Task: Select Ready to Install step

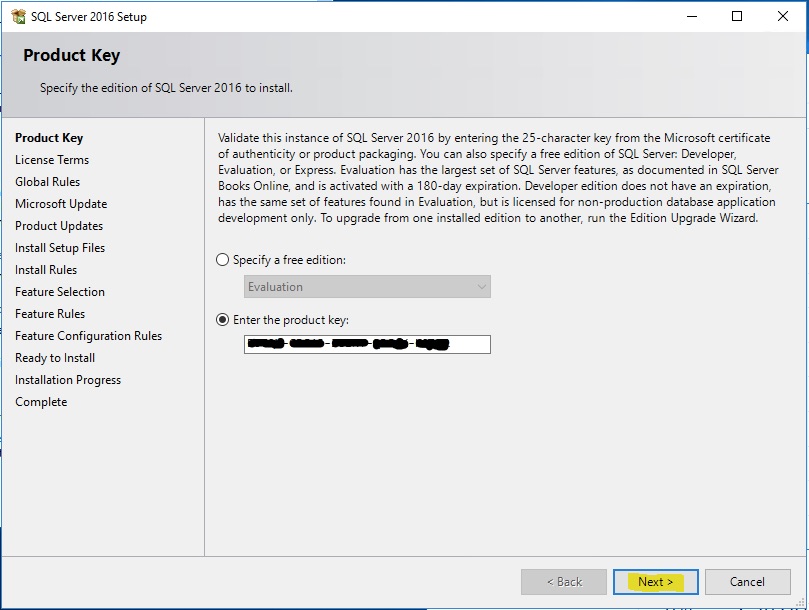Action: (x=55, y=358)
